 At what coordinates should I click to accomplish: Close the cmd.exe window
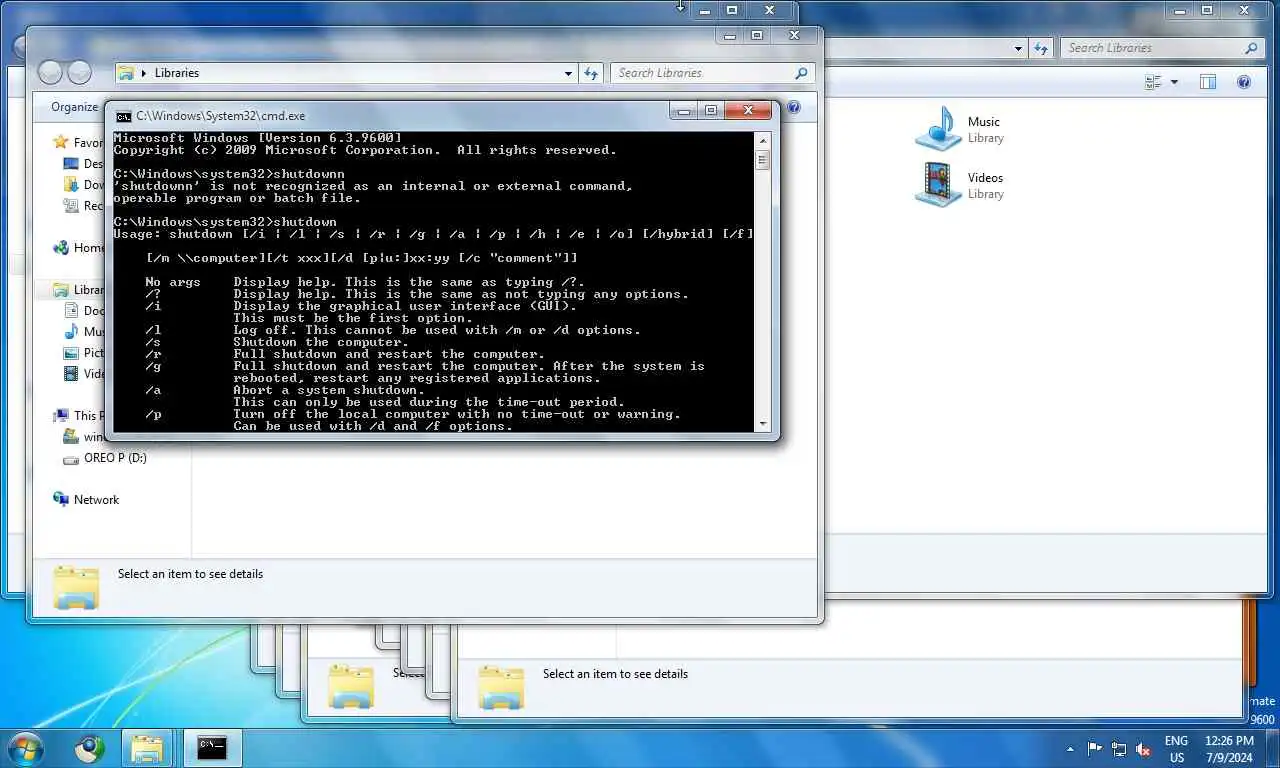click(x=748, y=111)
